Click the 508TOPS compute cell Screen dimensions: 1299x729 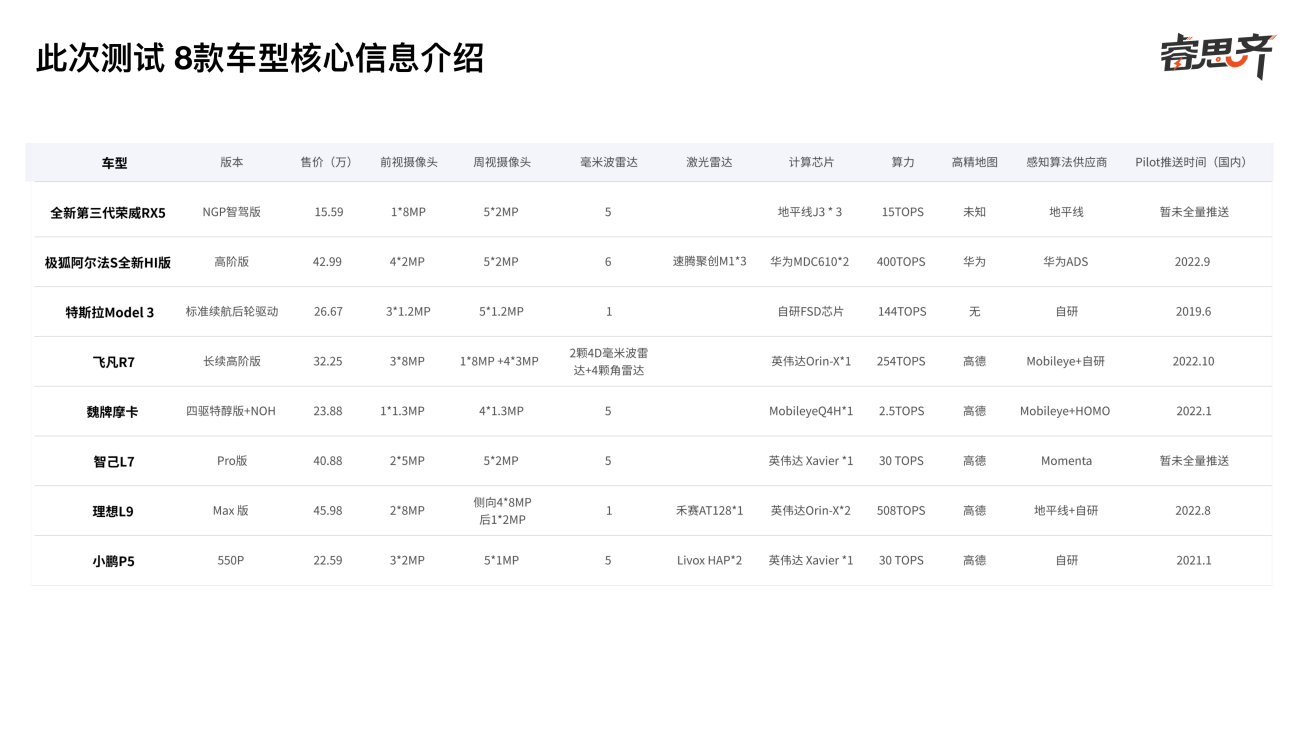(x=901, y=511)
